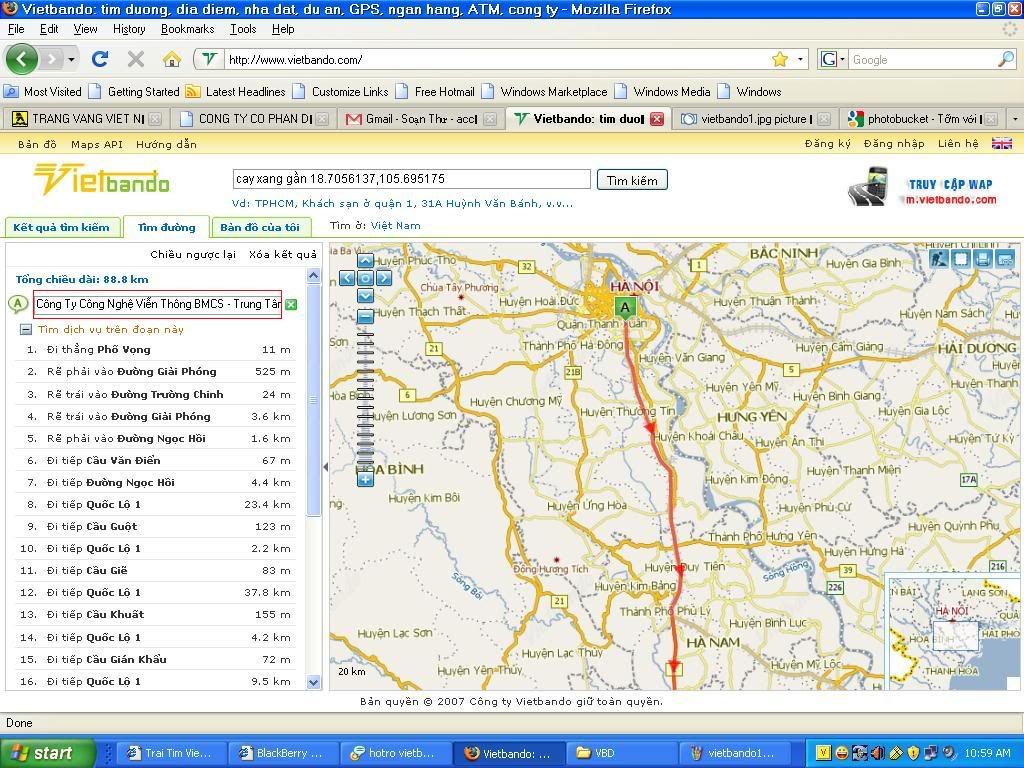This screenshot has height=768, width=1024.
Task: Click the rightmost map toolbar icon
Action: 1005,259
